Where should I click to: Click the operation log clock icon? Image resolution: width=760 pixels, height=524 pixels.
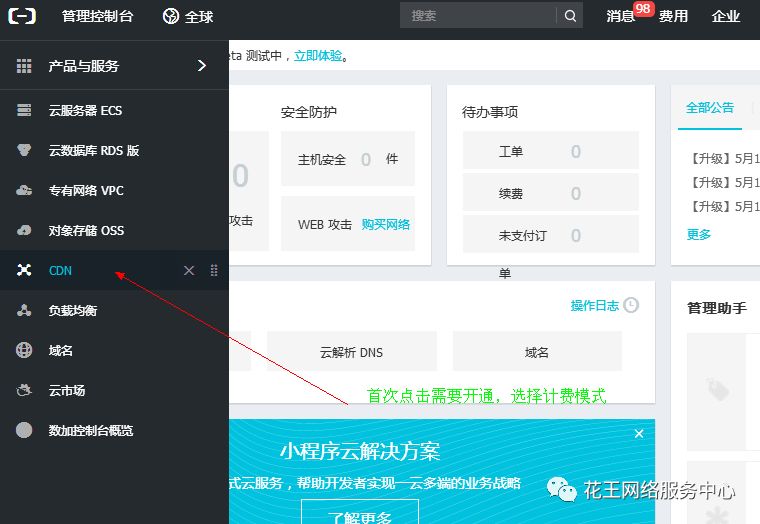pos(631,305)
